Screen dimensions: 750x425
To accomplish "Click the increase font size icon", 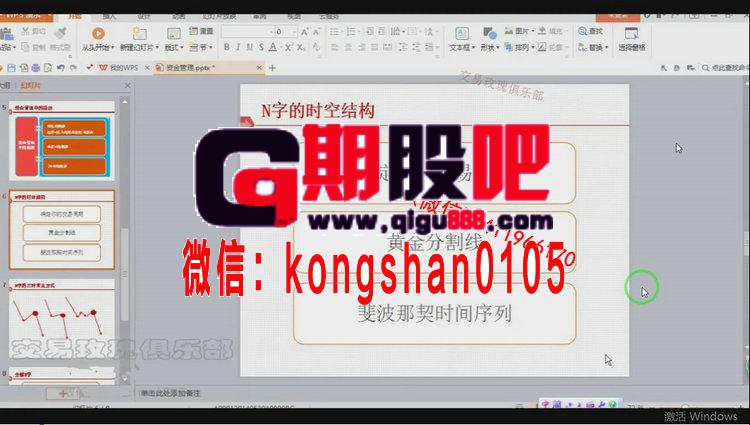I will (305, 32).
